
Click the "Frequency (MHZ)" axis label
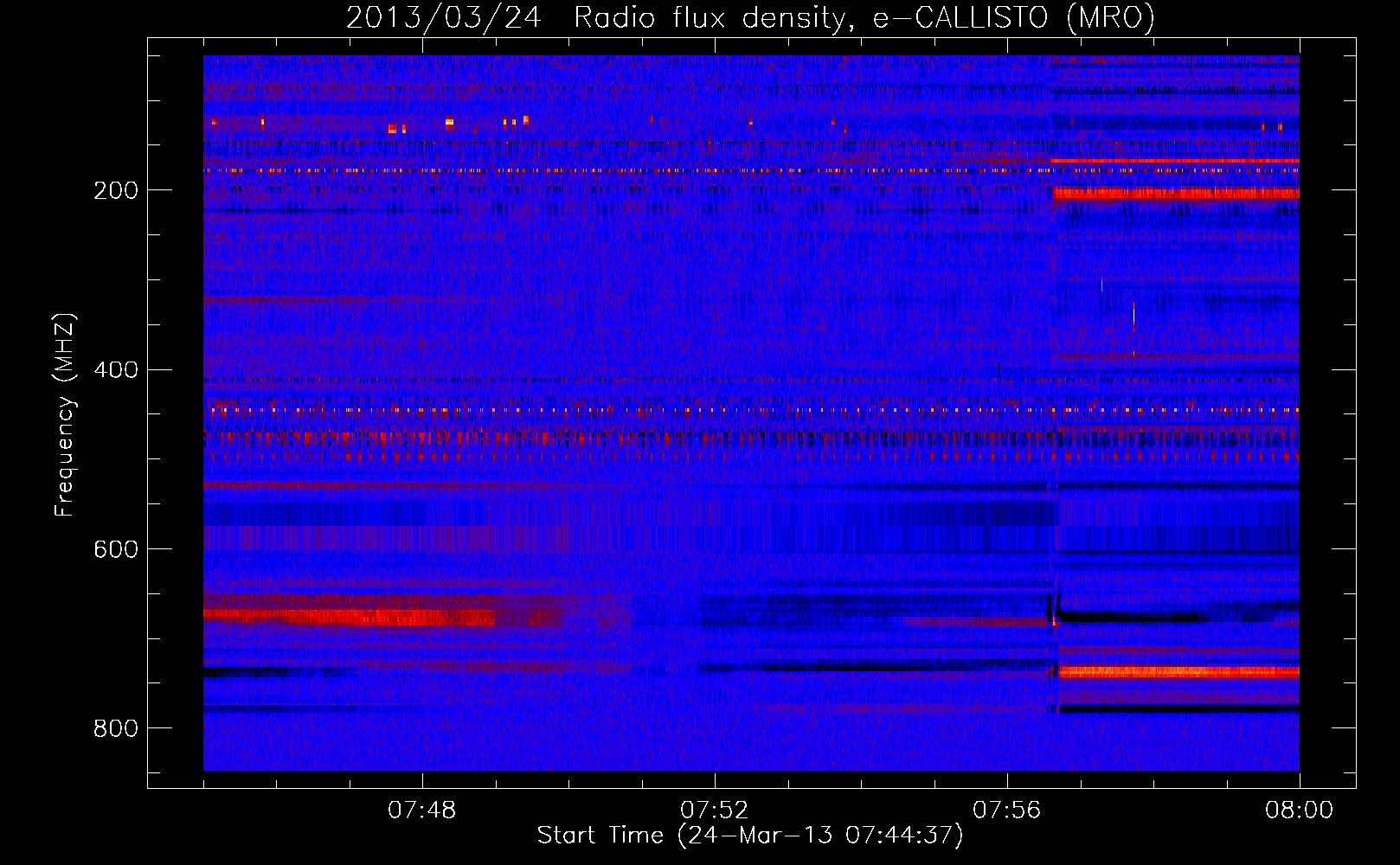pyautogui.click(x=65, y=415)
